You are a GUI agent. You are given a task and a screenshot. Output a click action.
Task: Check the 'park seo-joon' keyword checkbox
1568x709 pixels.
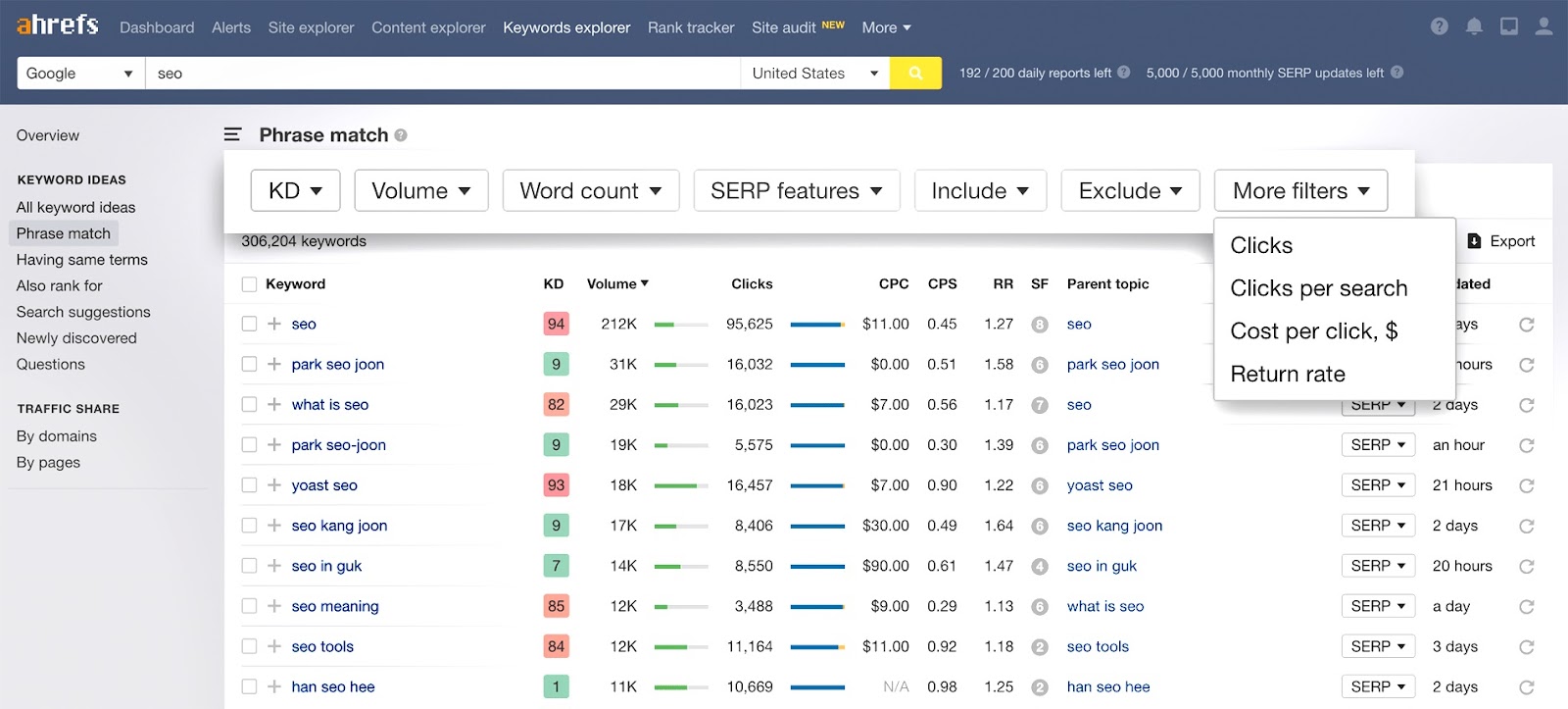(x=249, y=444)
